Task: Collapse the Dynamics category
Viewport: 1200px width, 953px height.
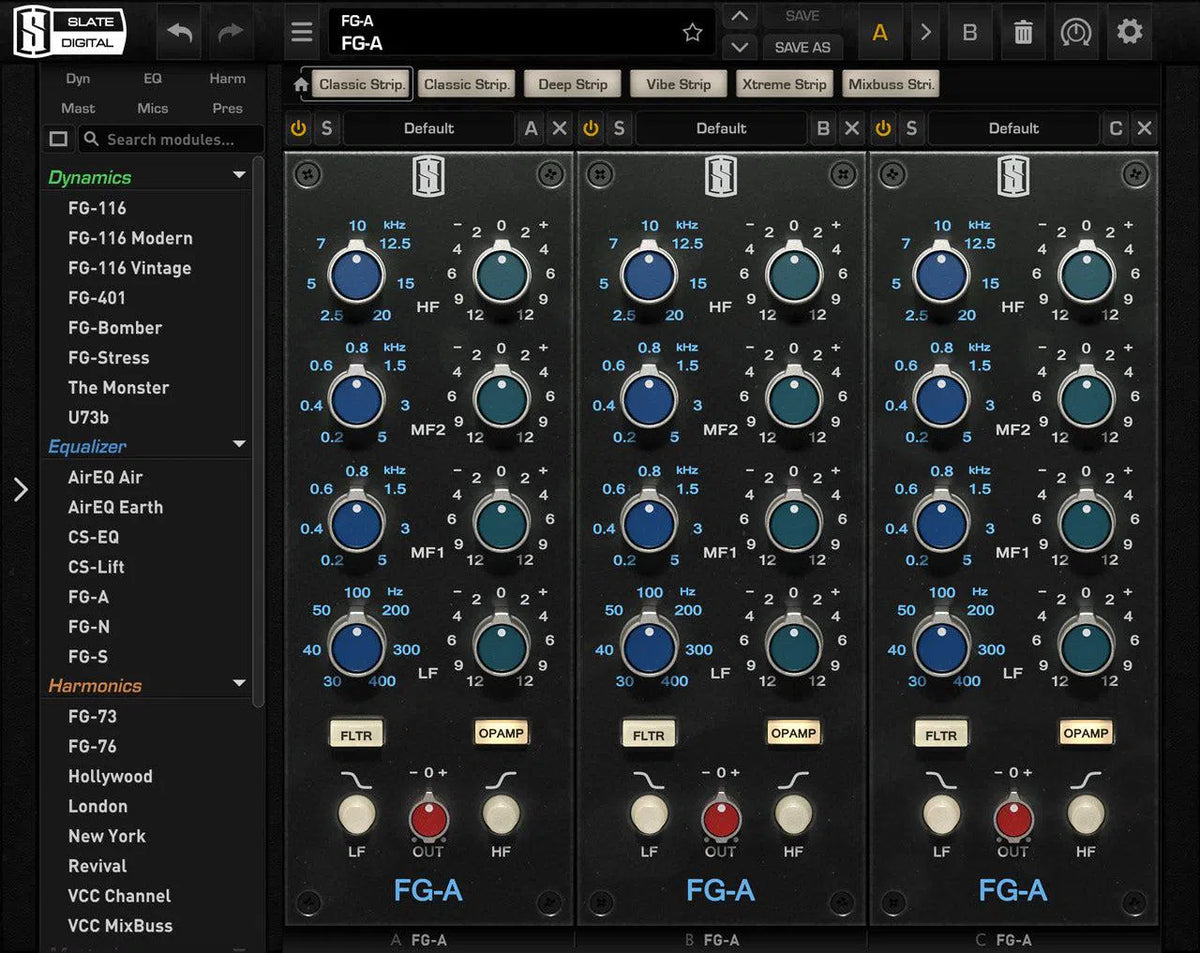Action: click(238, 176)
